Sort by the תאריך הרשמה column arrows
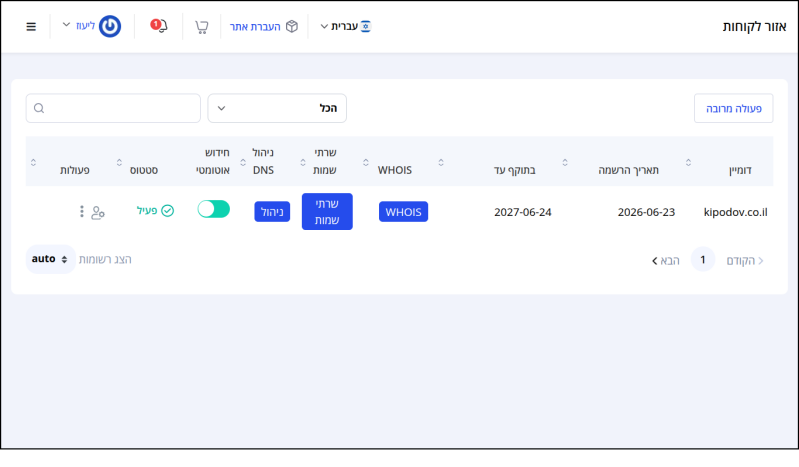Viewport: 799px width, 467px height. pyautogui.click(x=565, y=162)
